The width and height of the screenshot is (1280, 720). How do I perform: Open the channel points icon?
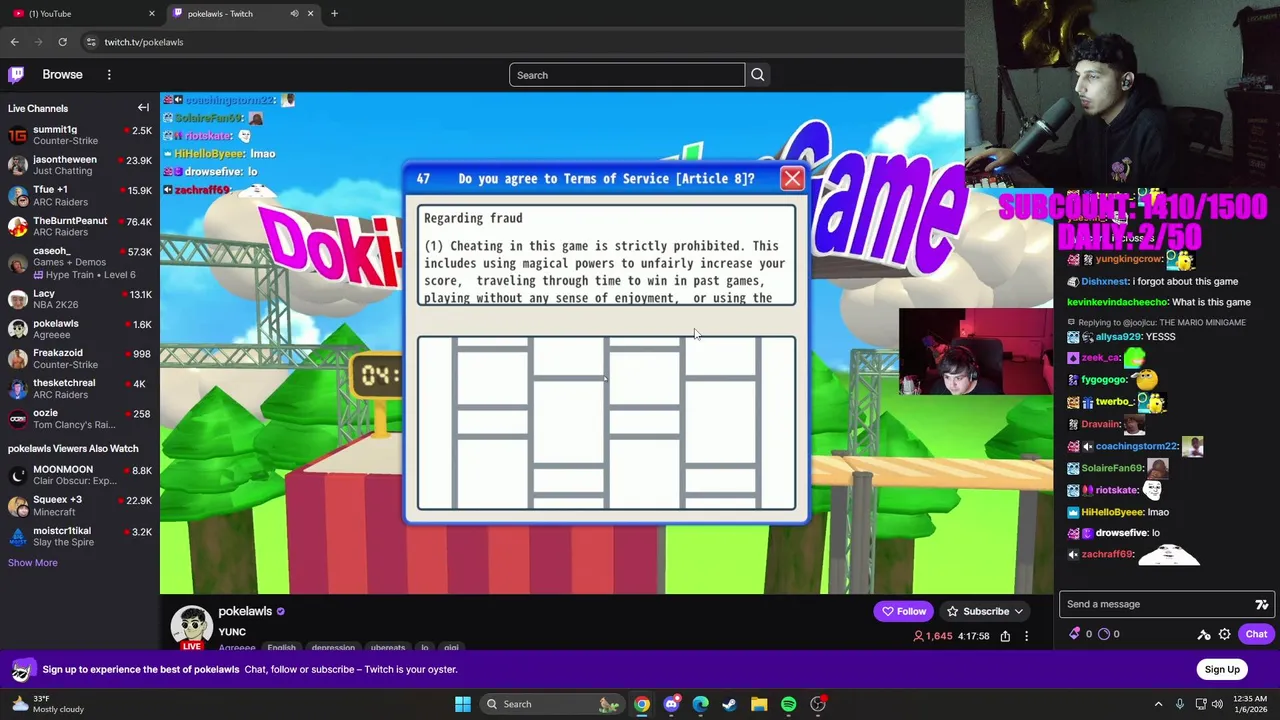point(1105,634)
